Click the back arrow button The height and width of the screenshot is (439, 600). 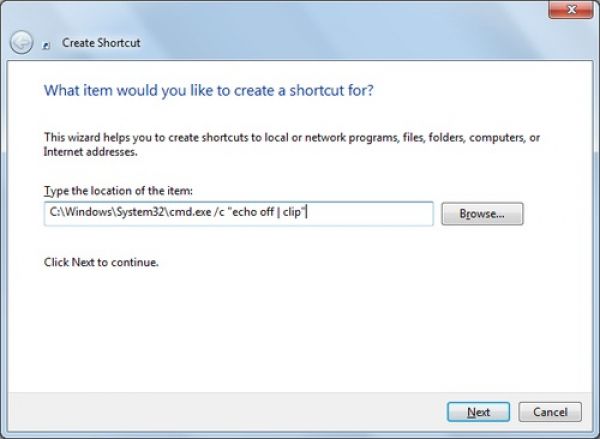coord(21,43)
